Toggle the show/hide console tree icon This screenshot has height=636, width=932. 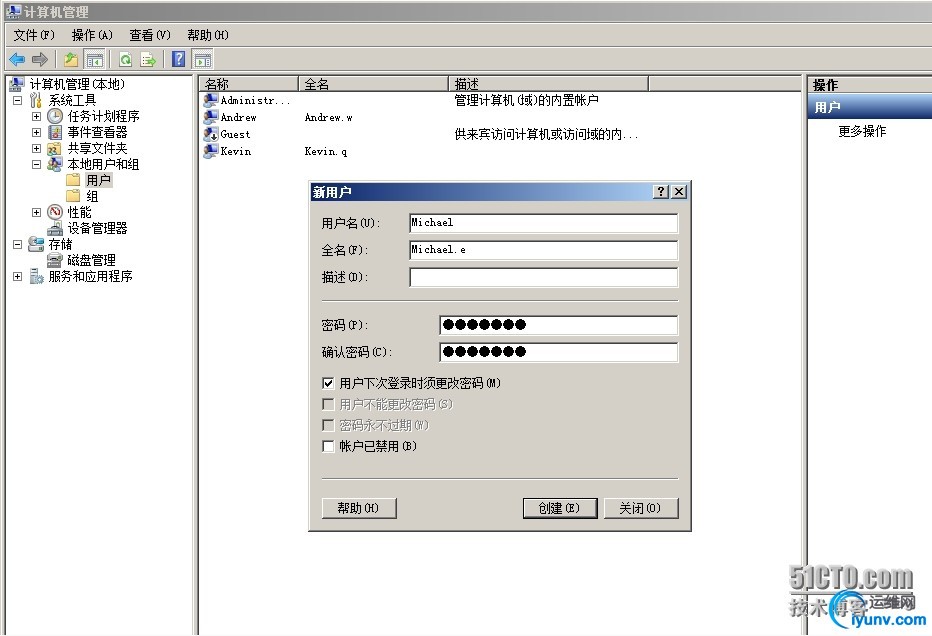point(95,59)
